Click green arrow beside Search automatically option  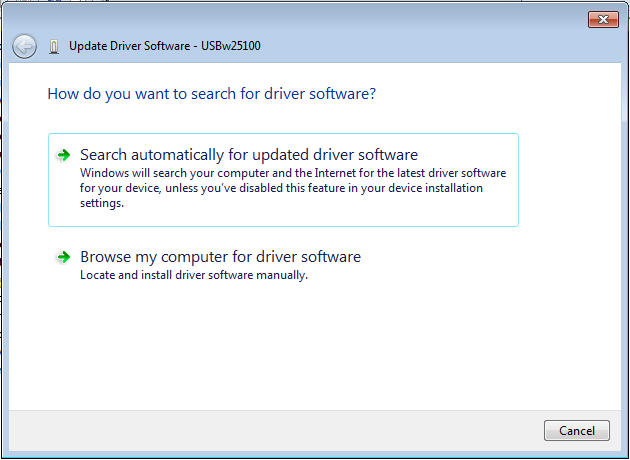(x=63, y=155)
